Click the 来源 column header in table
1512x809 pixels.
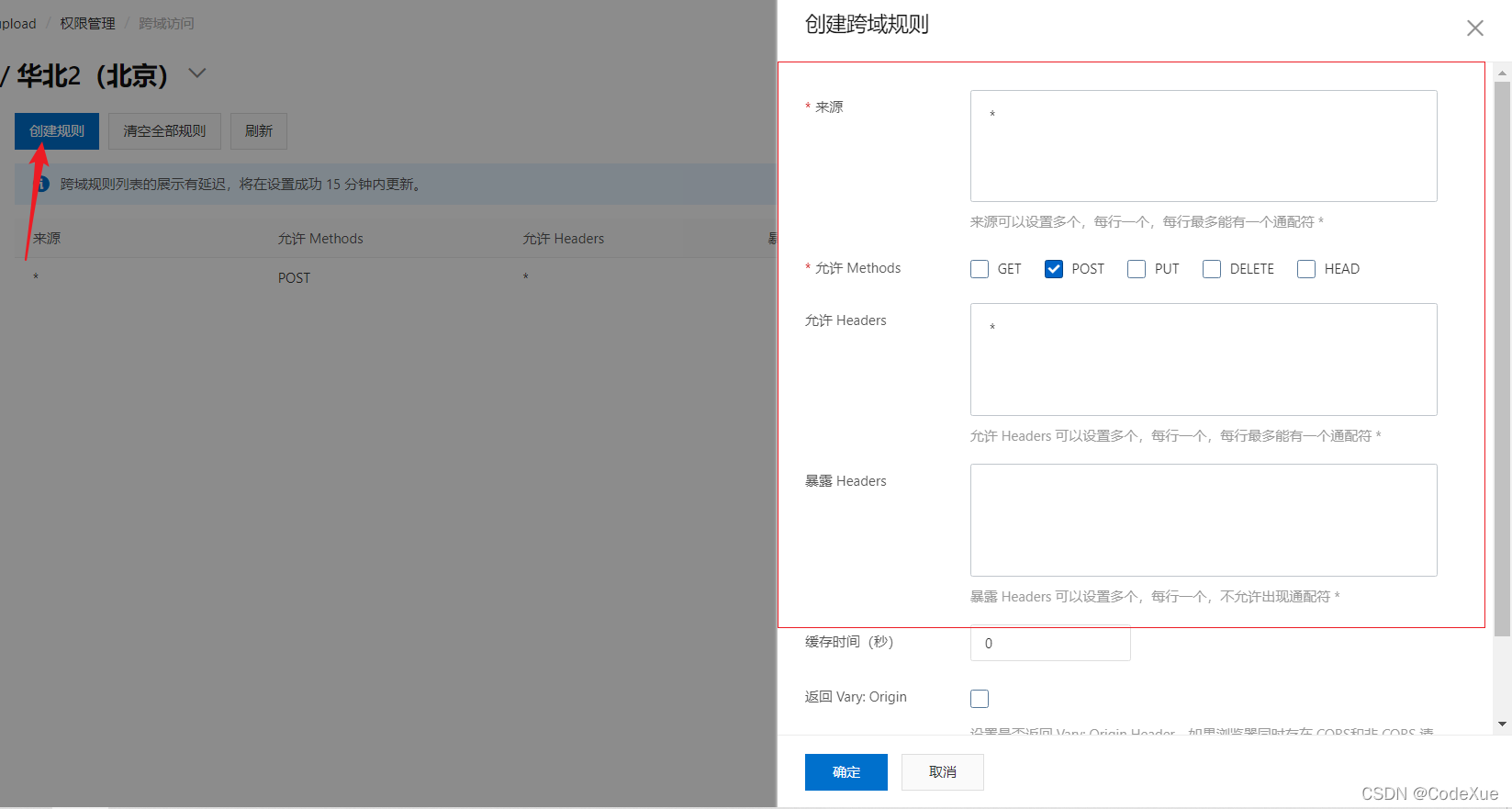click(47, 239)
